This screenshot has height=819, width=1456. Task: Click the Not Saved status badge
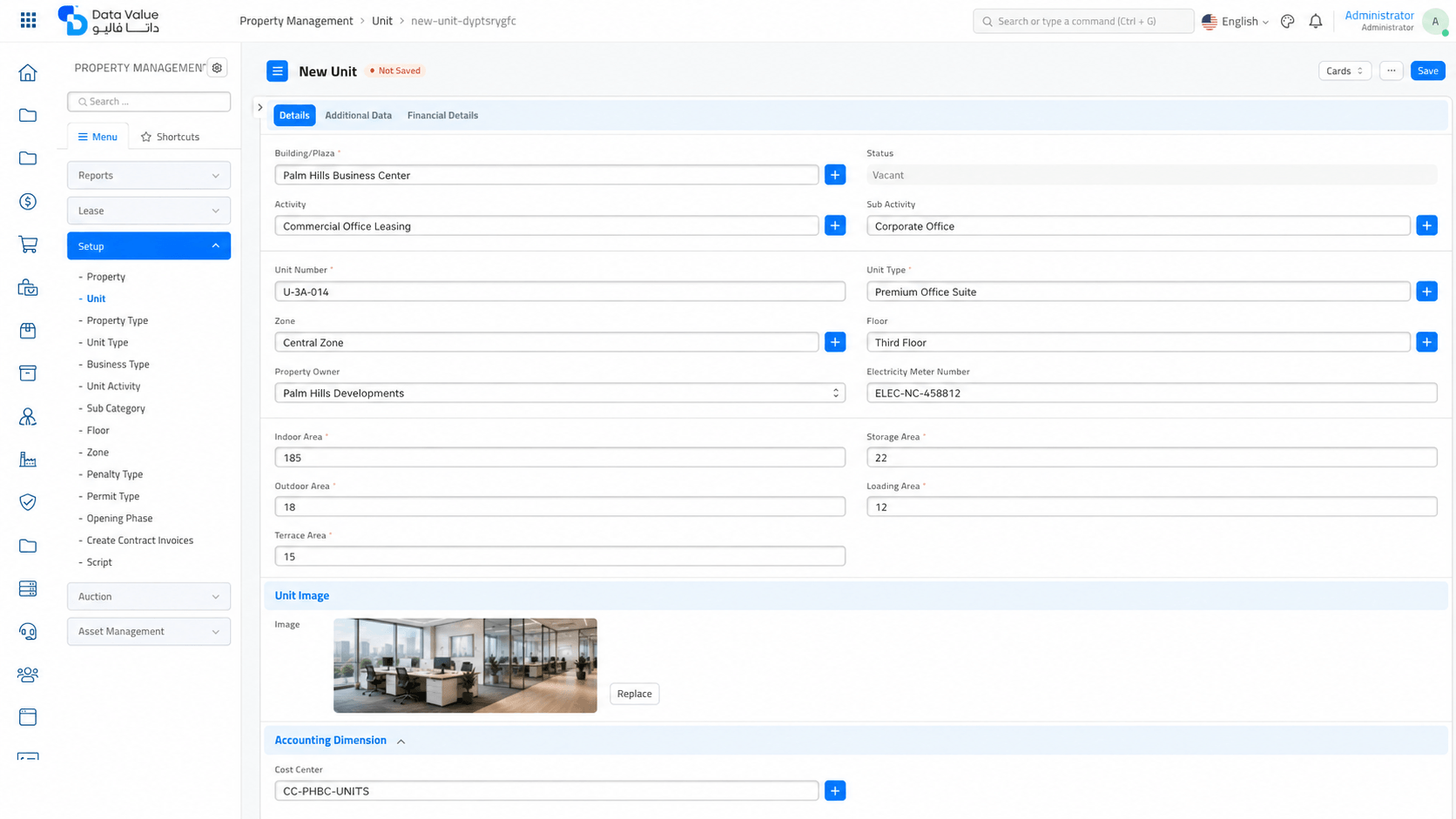[x=395, y=70]
